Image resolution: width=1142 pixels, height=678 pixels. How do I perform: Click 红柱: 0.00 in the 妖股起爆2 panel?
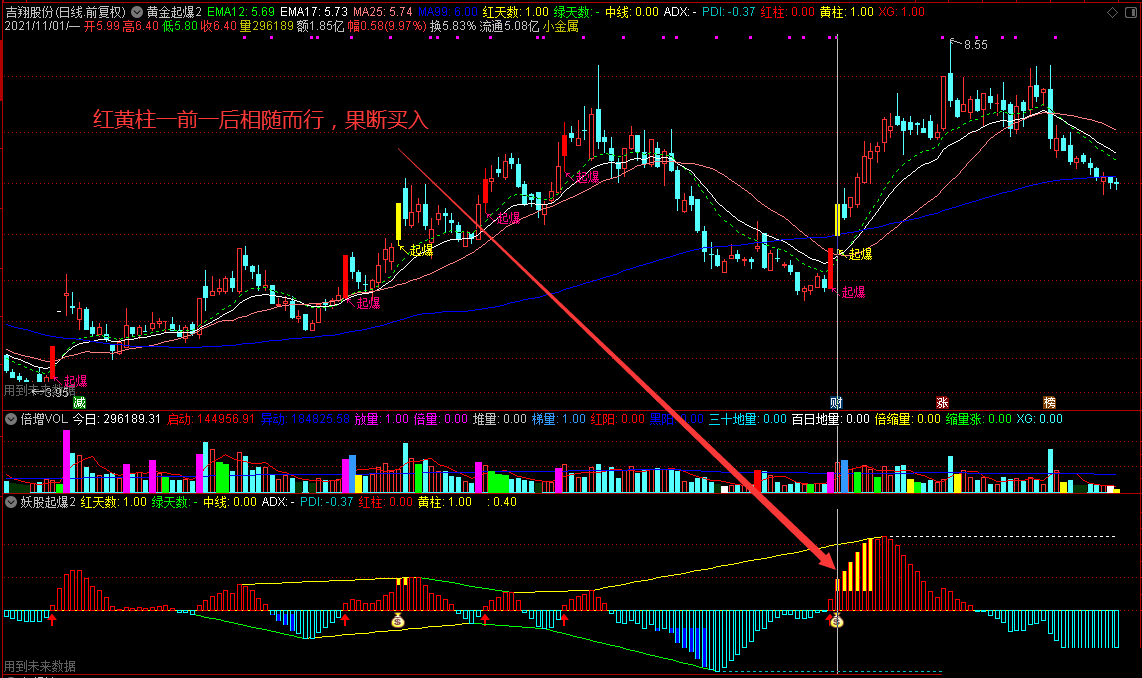[385, 502]
